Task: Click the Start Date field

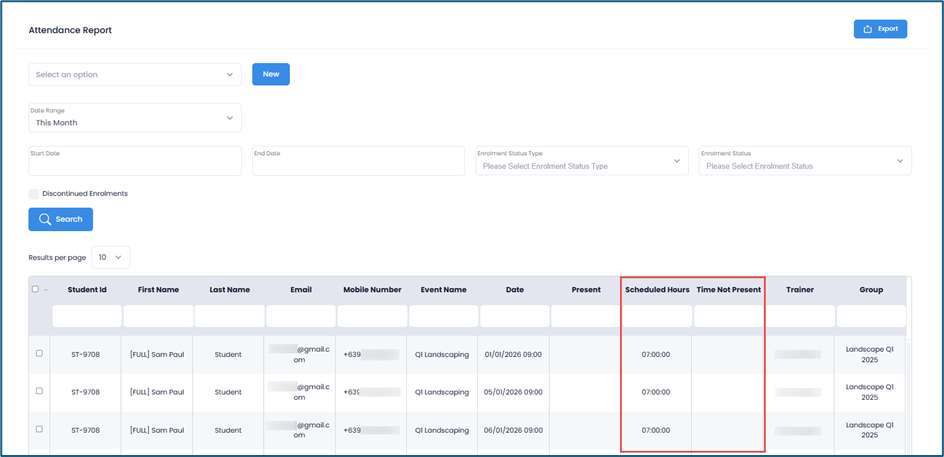Action: (x=134, y=161)
